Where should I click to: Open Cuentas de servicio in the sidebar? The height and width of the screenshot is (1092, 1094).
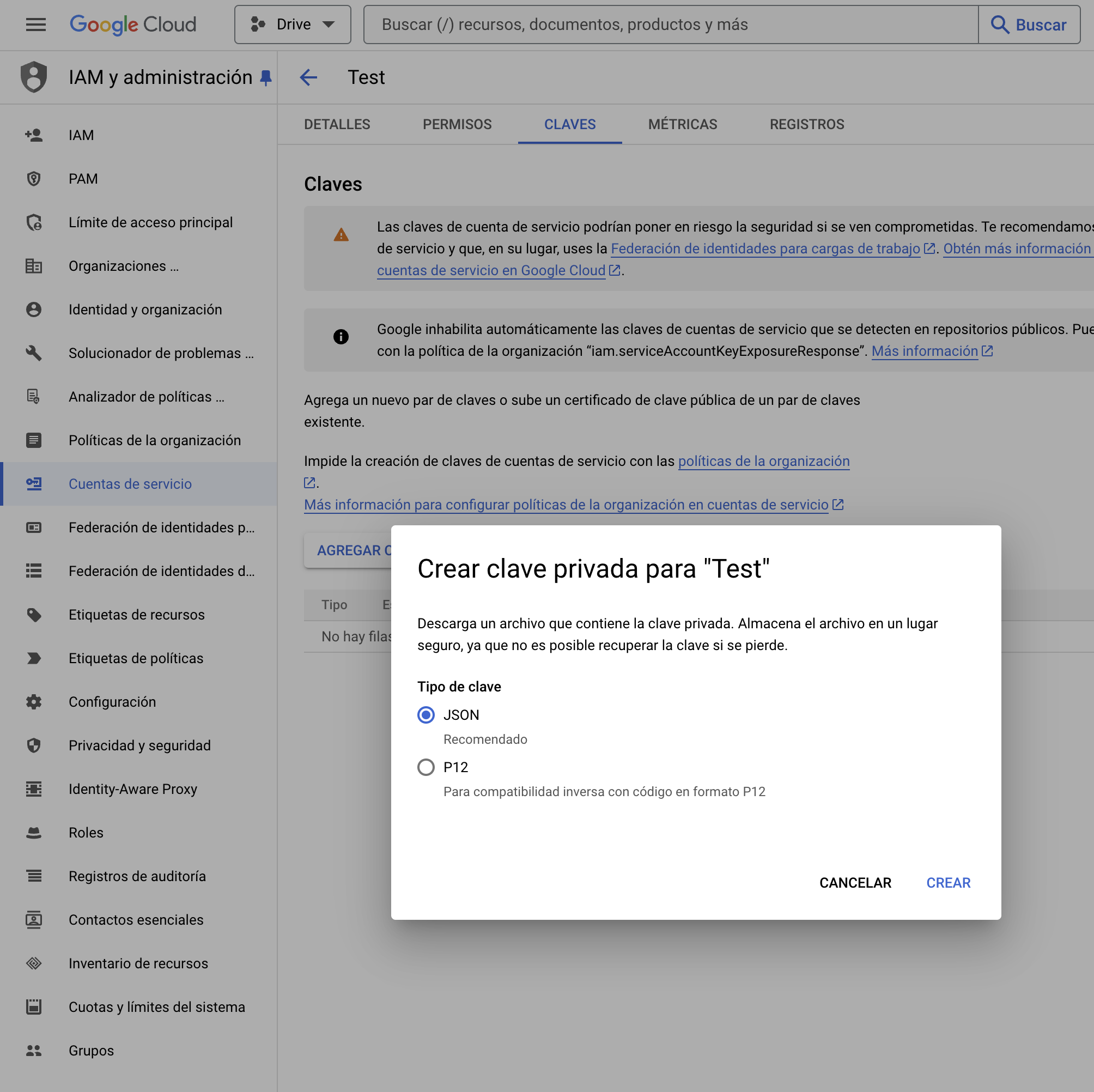(x=130, y=484)
